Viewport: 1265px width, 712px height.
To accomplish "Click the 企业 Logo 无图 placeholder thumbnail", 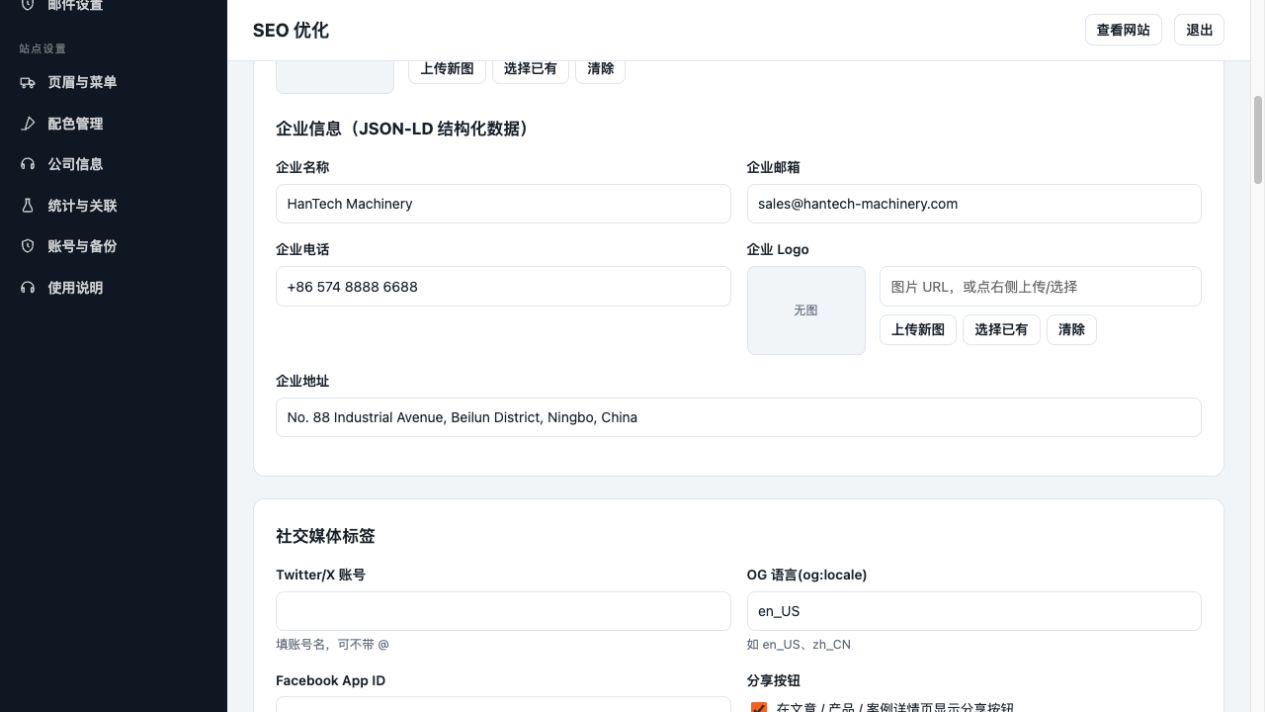I will (806, 310).
